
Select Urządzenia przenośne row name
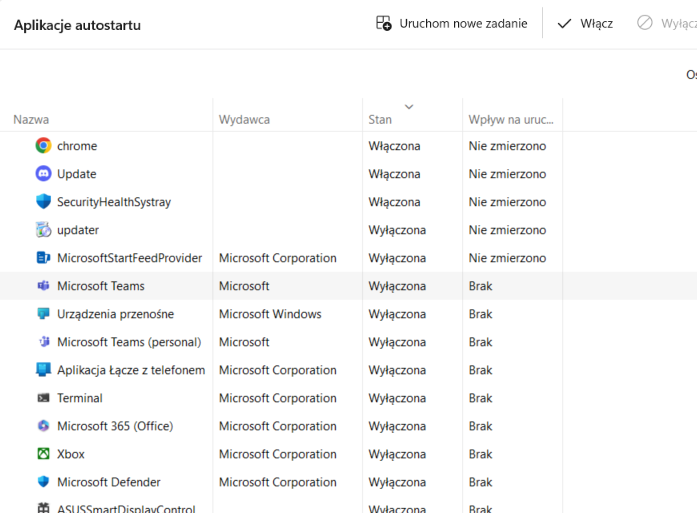pyautogui.click(x=116, y=314)
